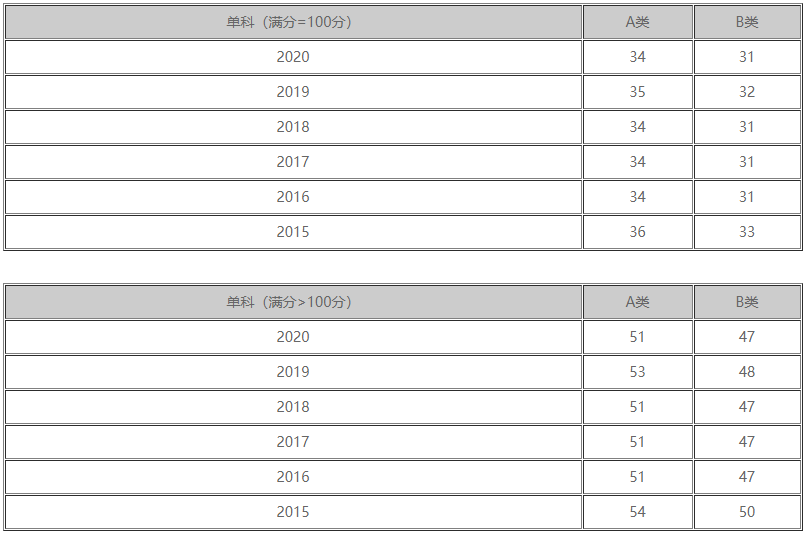The height and width of the screenshot is (536, 807).
Task: Click the 33 value in 2015 row
Action: [x=747, y=232]
